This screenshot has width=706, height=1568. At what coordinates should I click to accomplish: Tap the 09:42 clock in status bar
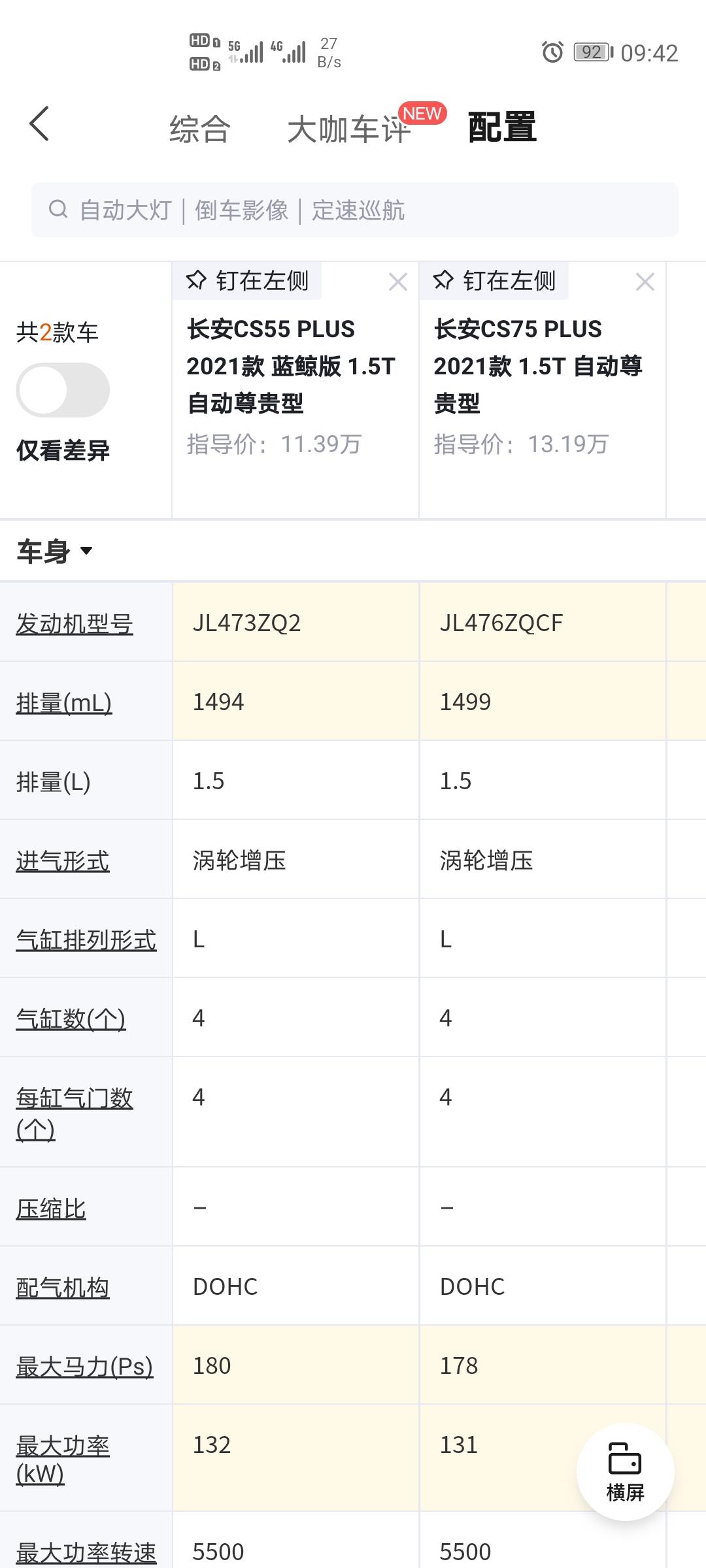(649, 53)
